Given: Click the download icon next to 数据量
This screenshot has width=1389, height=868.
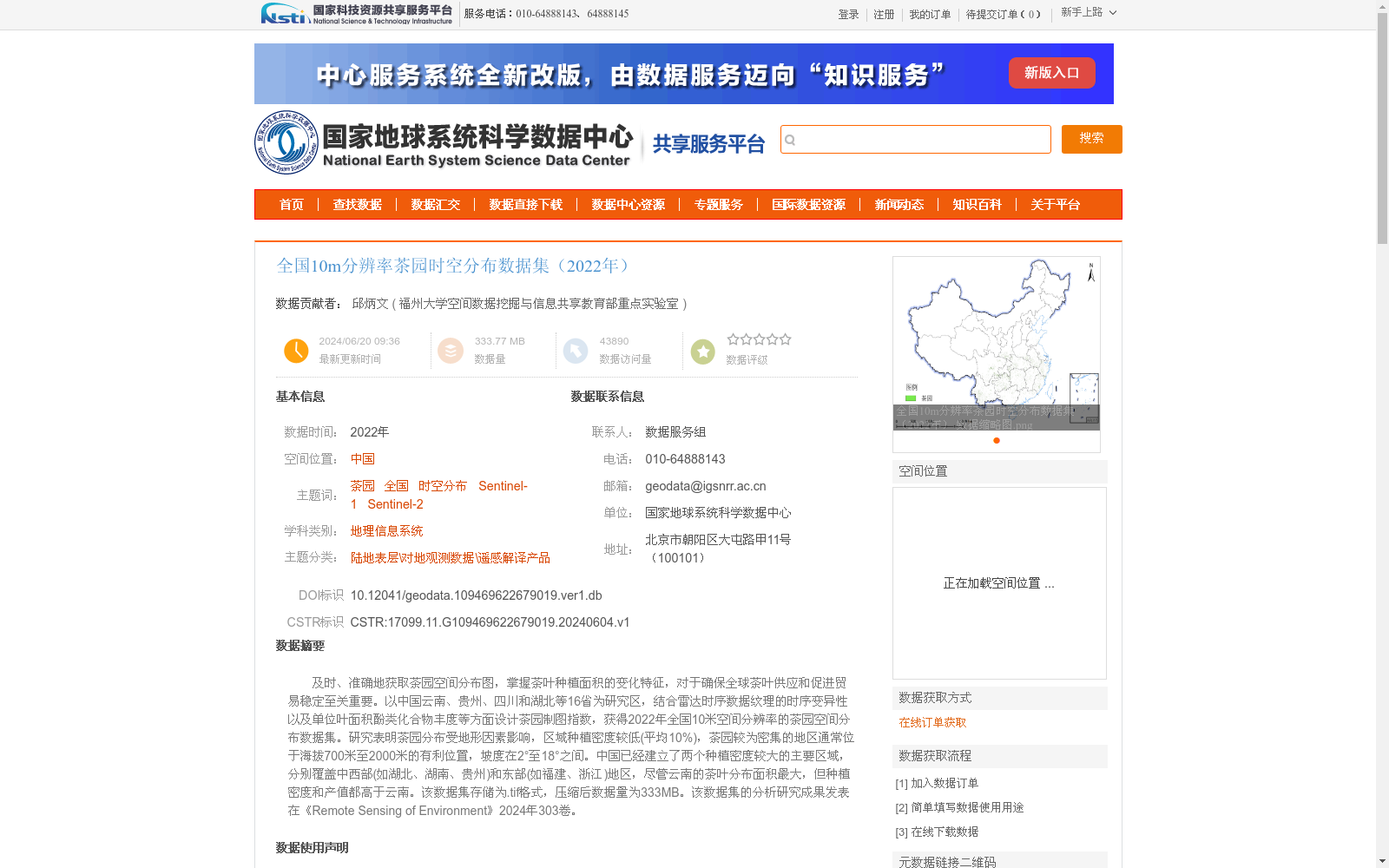Looking at the screenshot, I should tap(451, 351).
